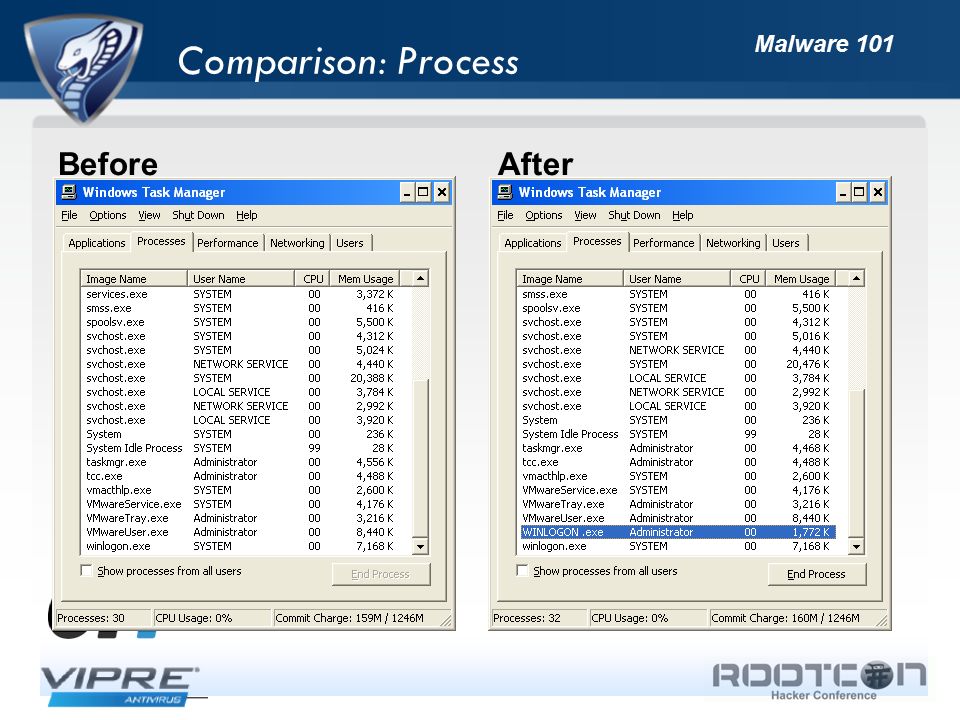
Task: Select spoolsv.exe row in Before window
Action: tap(242, 322)
